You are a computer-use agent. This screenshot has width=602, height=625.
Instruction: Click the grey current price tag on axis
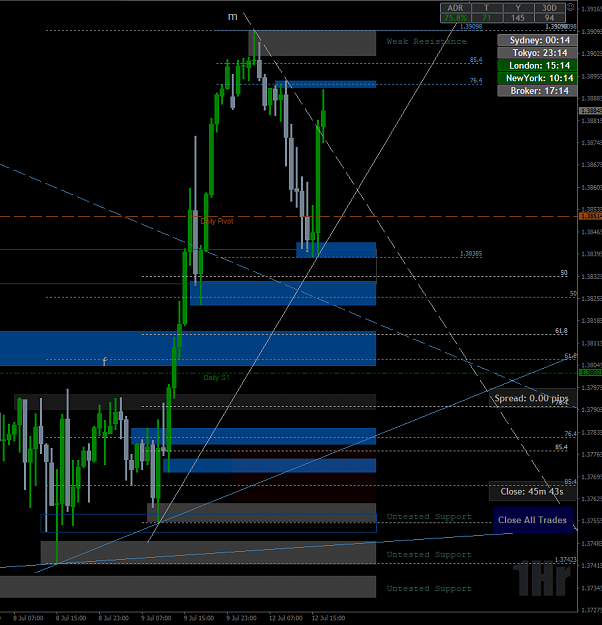pyautogui.click(x=590, y=110)
